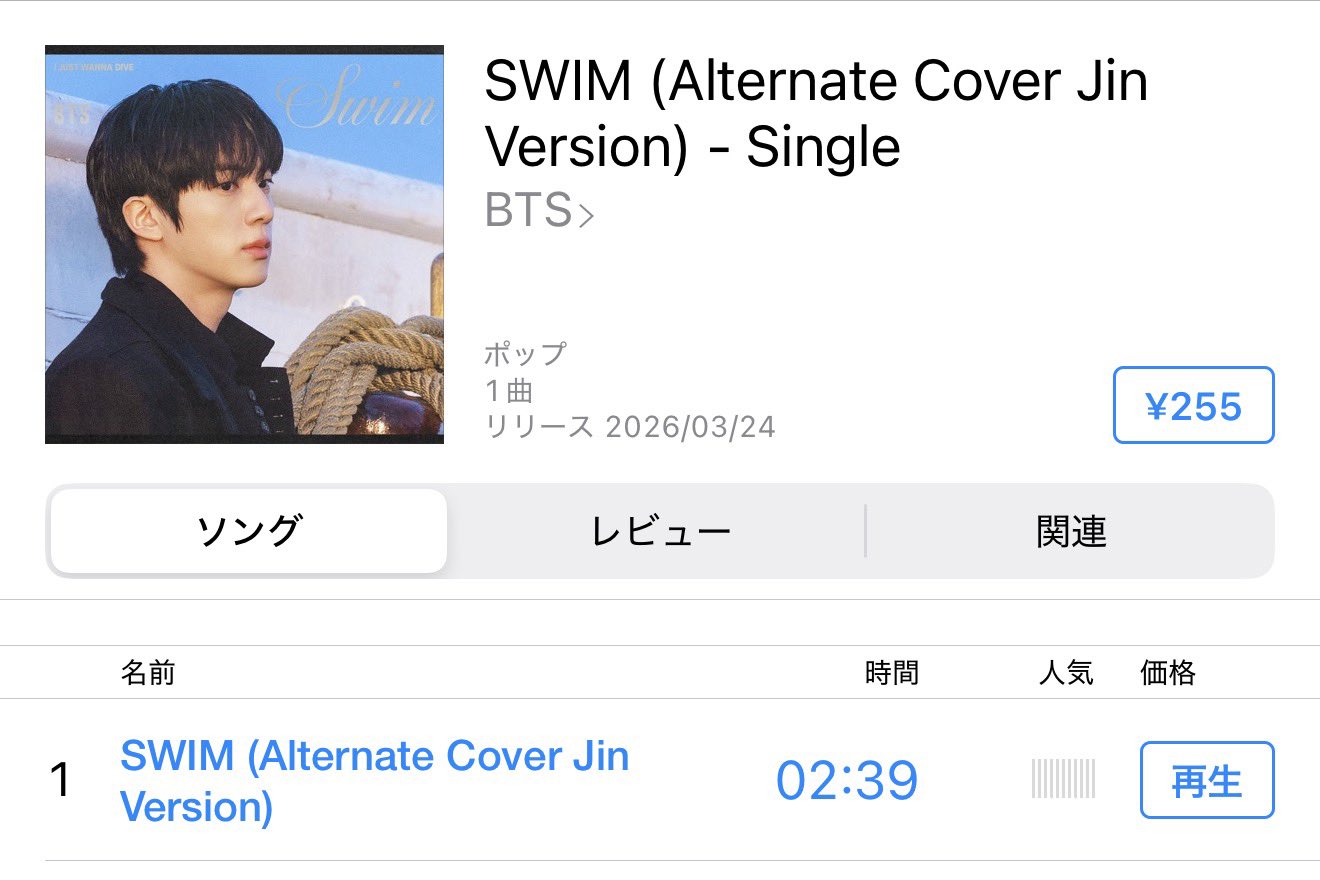The height and width of the screenshot is (880, 1320).
Task: Tap the popularity bar indicator for track 1
Action: point(1064,779)
